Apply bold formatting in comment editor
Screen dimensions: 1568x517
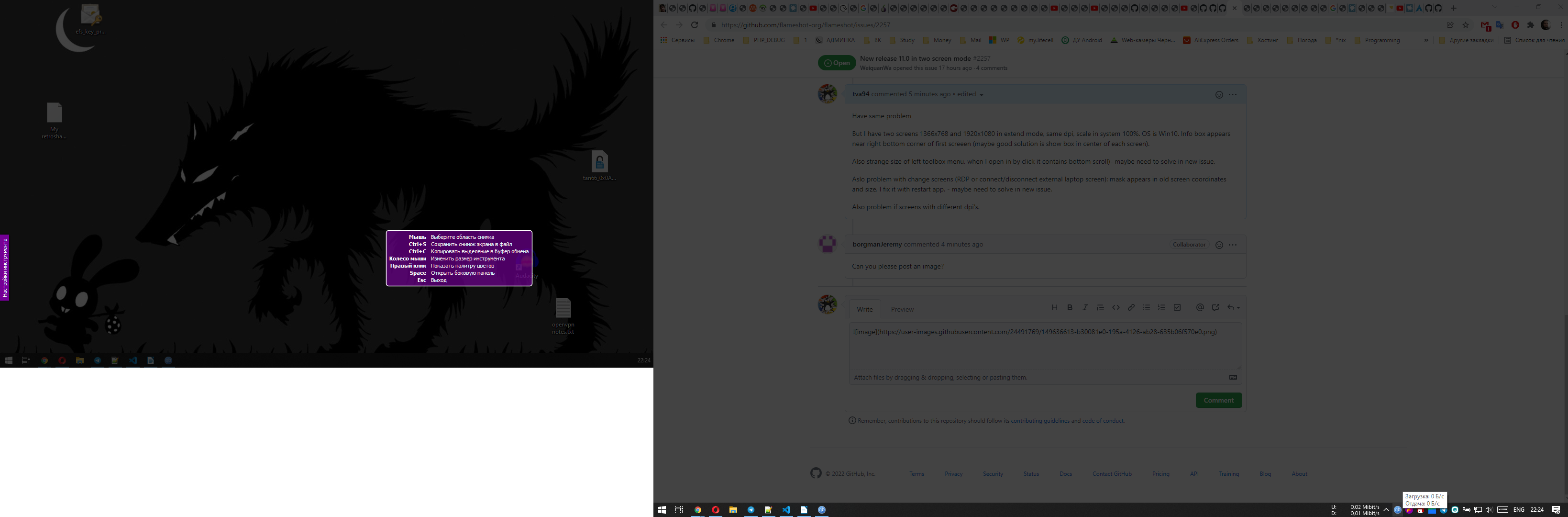tap(1070, 307)
